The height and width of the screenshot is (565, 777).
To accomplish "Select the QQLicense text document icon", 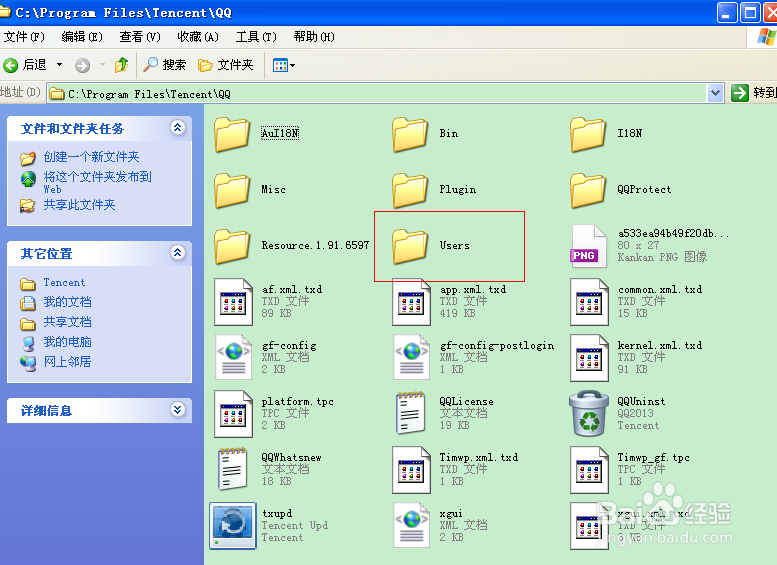I will [x=410, y=414].
